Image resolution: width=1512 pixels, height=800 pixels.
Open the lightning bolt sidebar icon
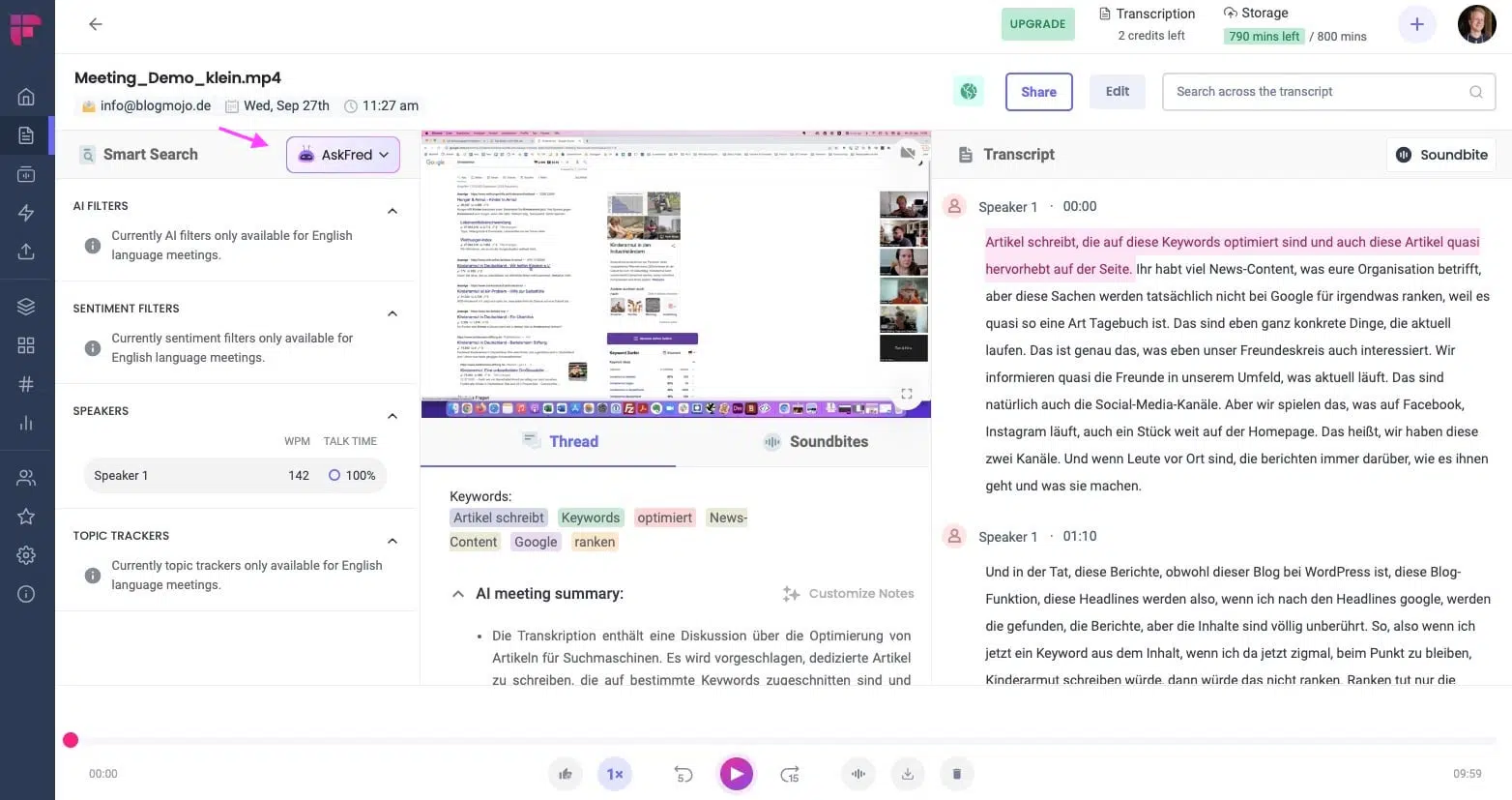[26, 213]
